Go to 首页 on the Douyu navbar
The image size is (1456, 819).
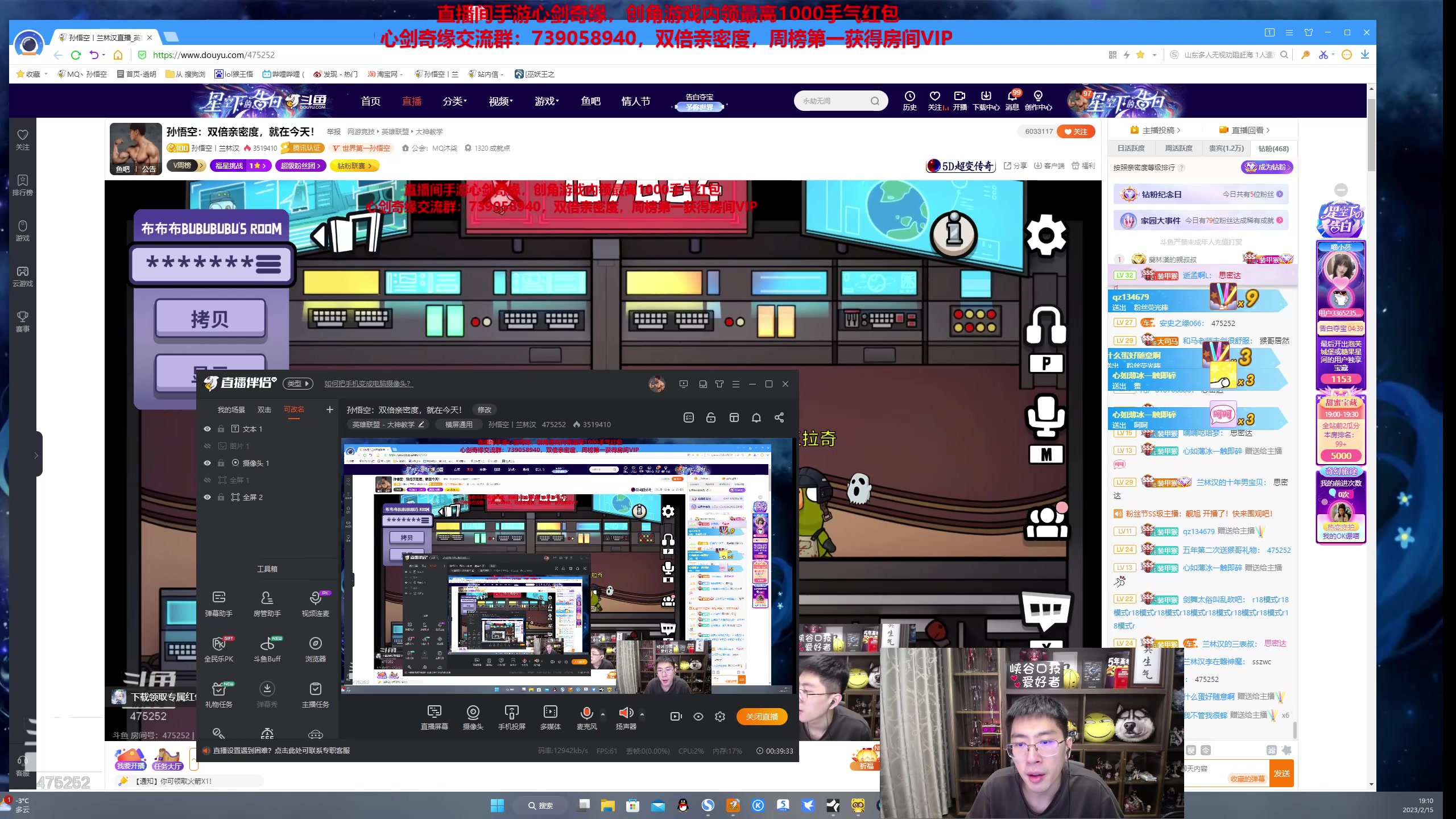(x=370, y=101)
